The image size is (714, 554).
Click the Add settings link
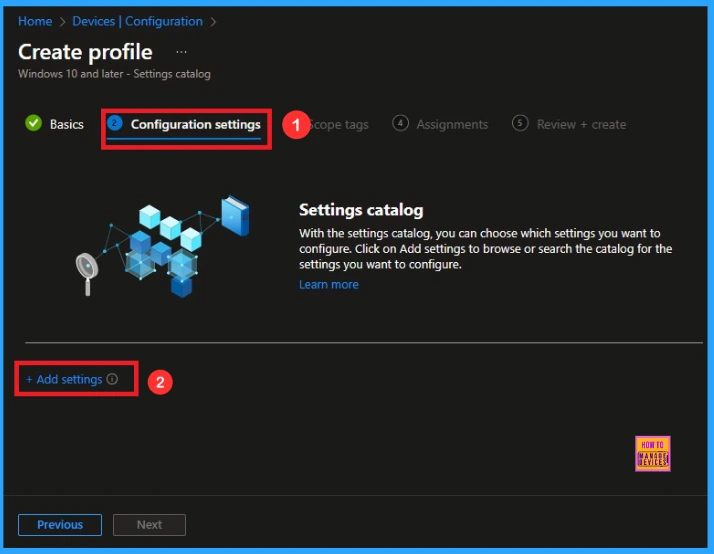pos(64,380)
